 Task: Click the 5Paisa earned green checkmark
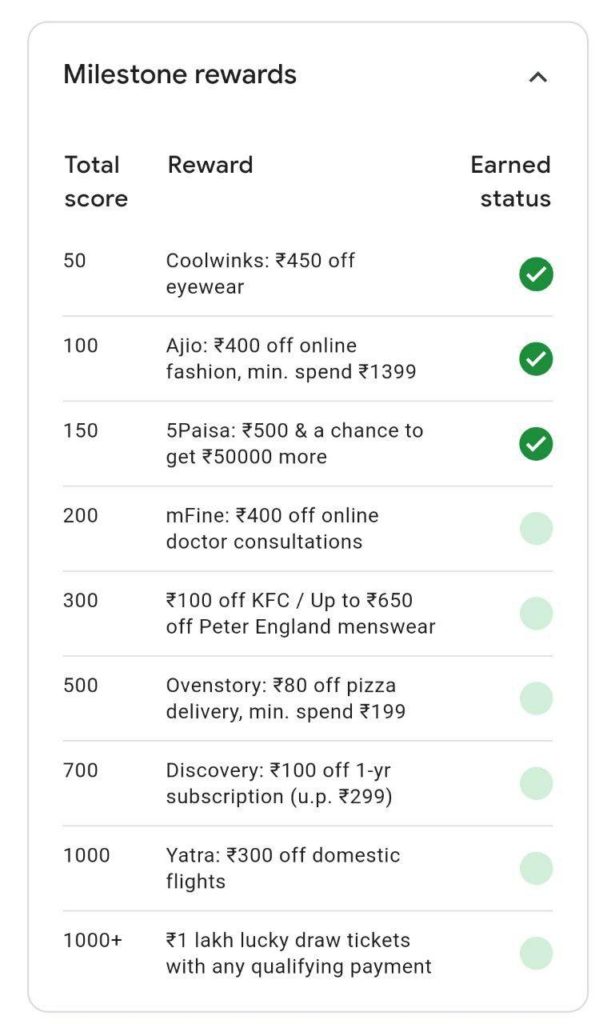536,444
